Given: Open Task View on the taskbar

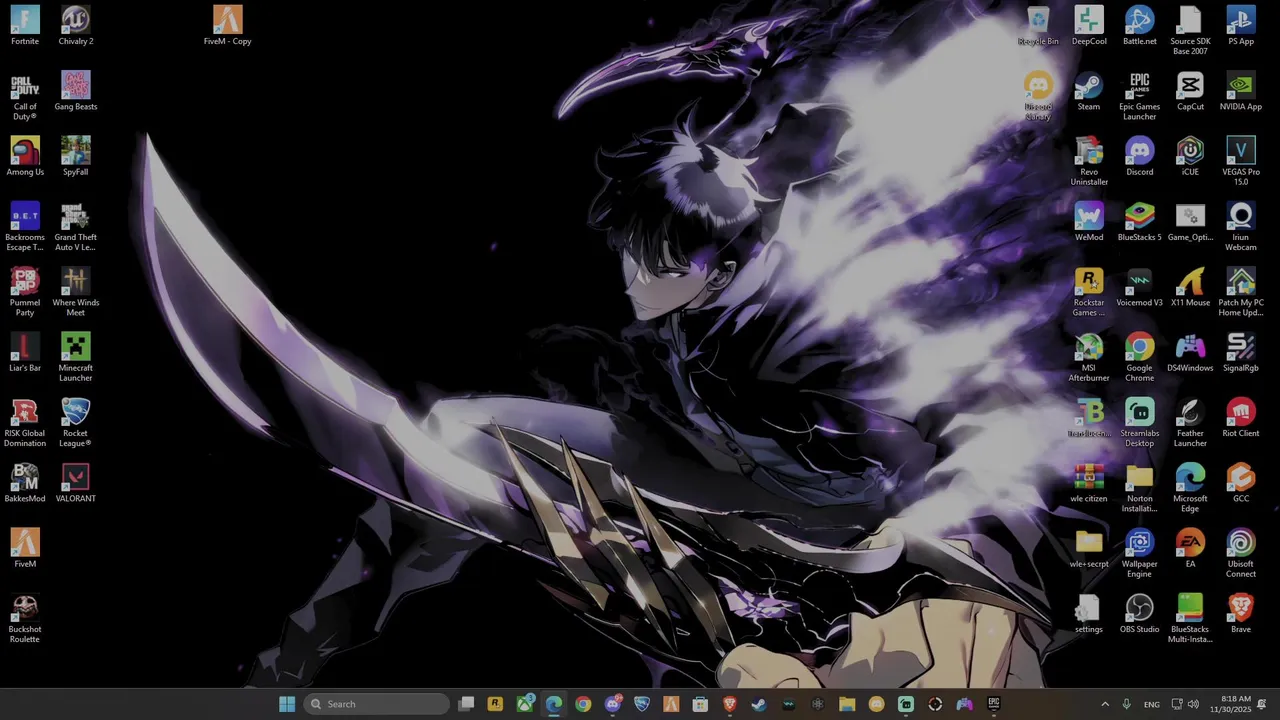Looking at the screenshot, I should 466,704.
